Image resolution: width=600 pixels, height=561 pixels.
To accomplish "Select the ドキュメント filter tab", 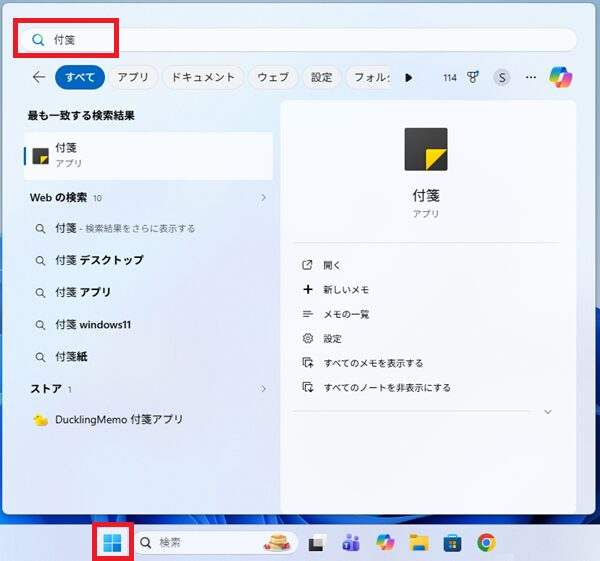I will click(x=203, y=77).
